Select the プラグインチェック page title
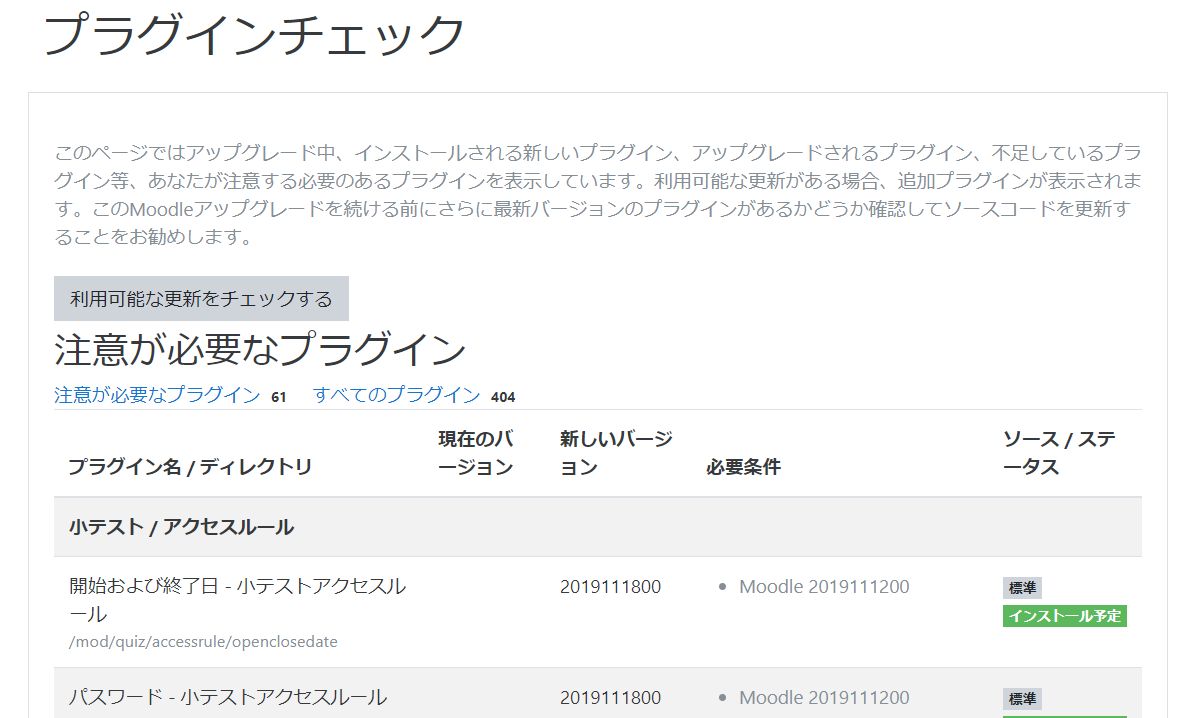Viewport: 1178px width, 718px height. 254,35
